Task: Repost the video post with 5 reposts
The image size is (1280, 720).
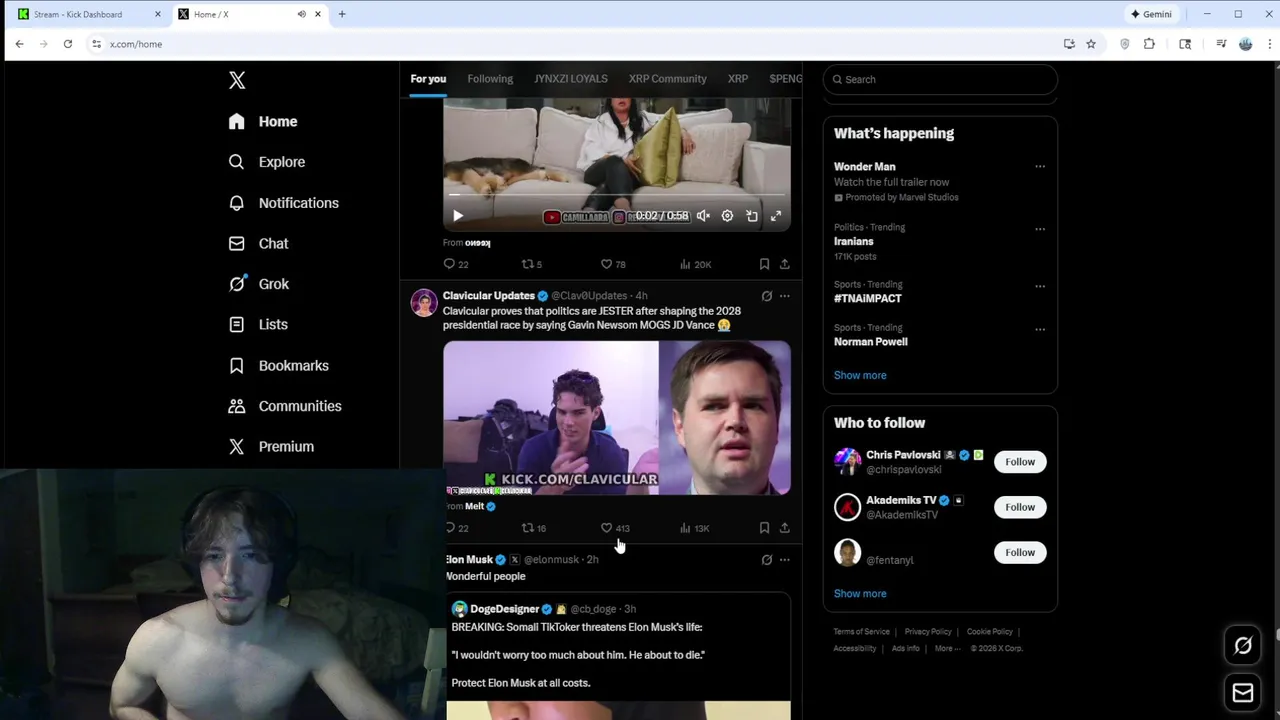Action: point(532,264)
